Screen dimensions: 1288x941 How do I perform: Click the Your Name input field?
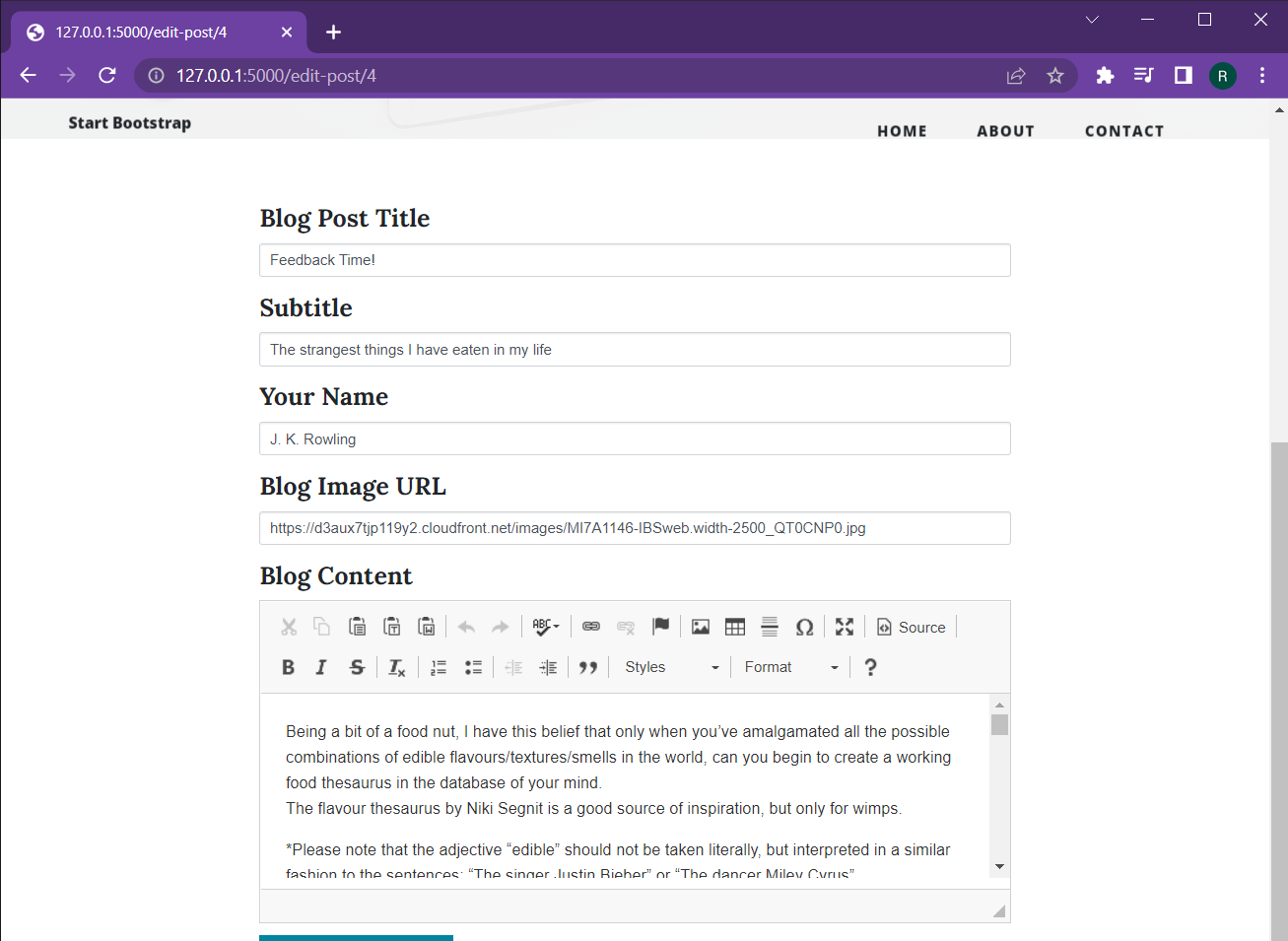point(635,438)
